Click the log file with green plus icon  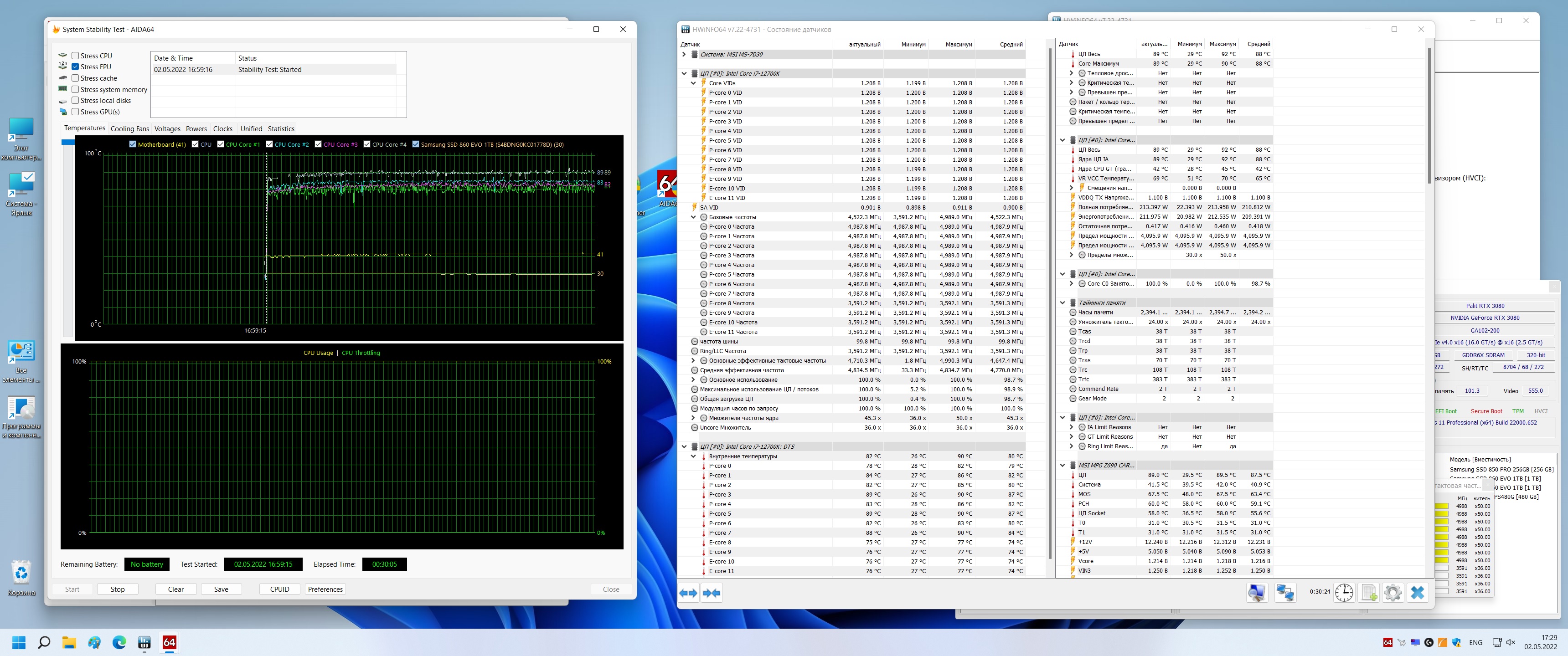[x=1369, y=592]
